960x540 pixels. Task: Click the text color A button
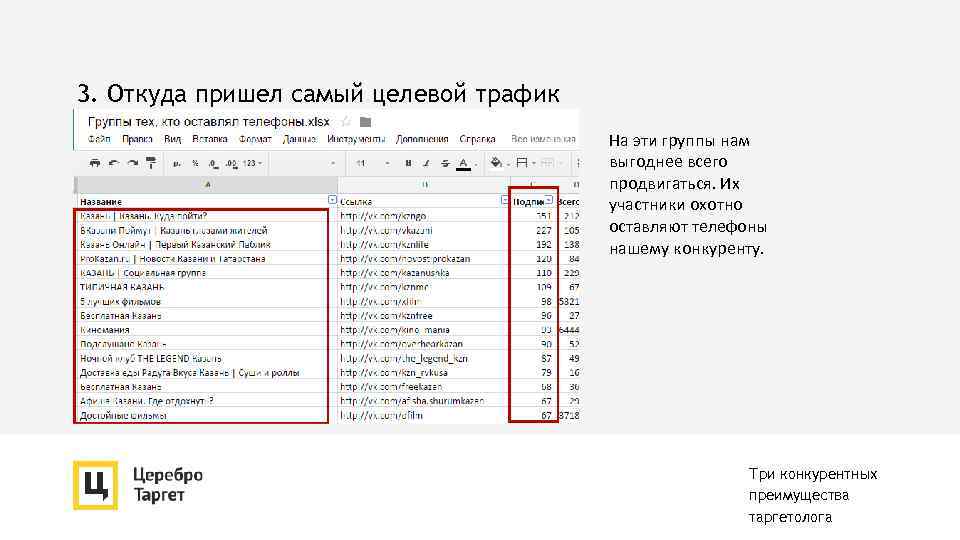pyautogui.click(x=463, y=163)
